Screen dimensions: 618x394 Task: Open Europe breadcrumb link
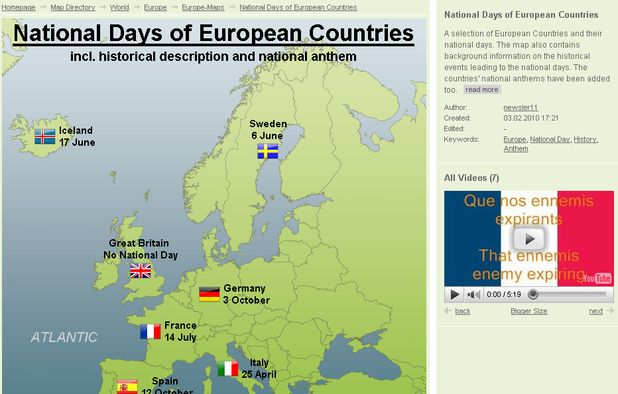click(155, 7)
